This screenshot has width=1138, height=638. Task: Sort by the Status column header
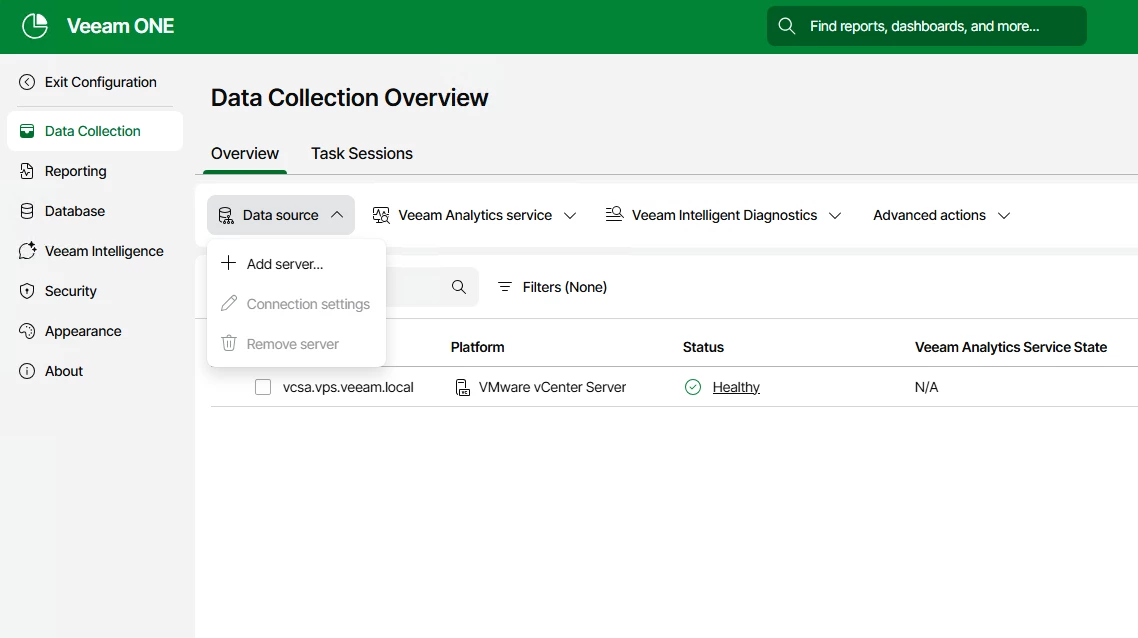pyautogui.click(x=703, y=347)
